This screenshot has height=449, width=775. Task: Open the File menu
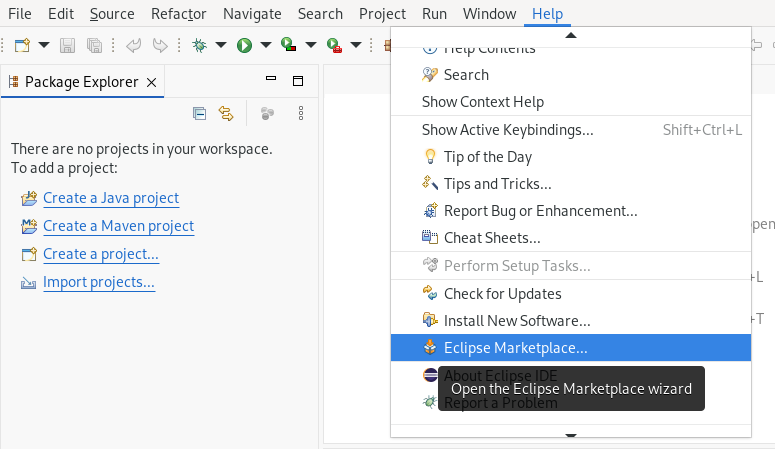pos(20,14)
